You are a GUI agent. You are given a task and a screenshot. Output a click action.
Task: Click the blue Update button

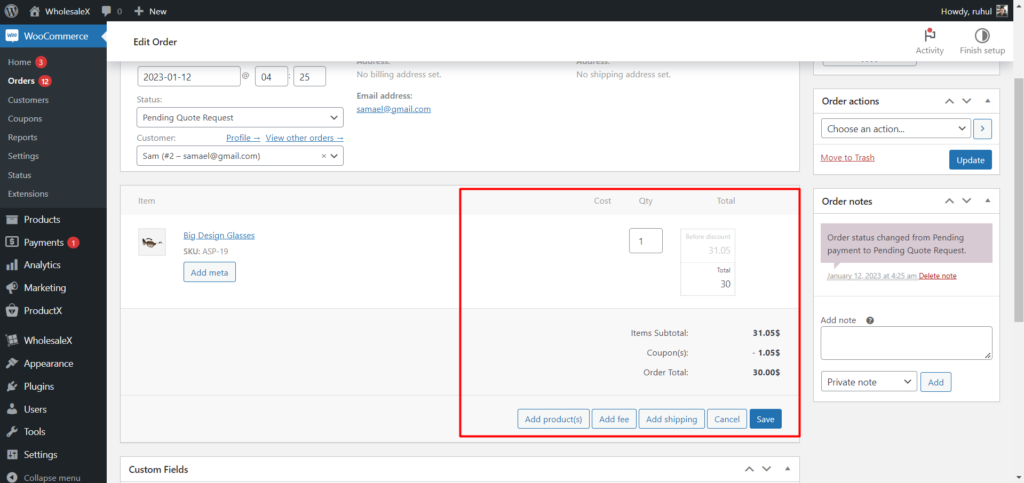[969, 160]
